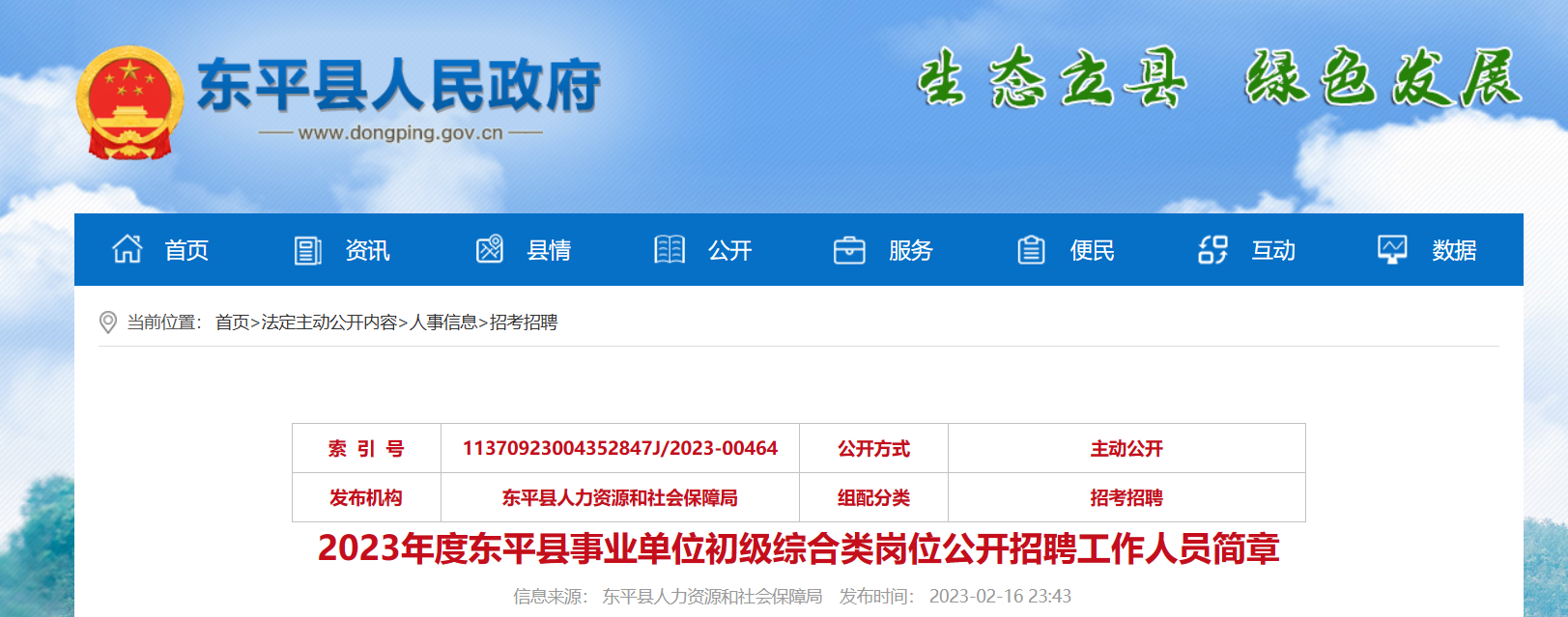Open 法定主动公开内容 breadcrumb link
The width and height of the screenshot is (1568, 617).
[x=329, y=323]
